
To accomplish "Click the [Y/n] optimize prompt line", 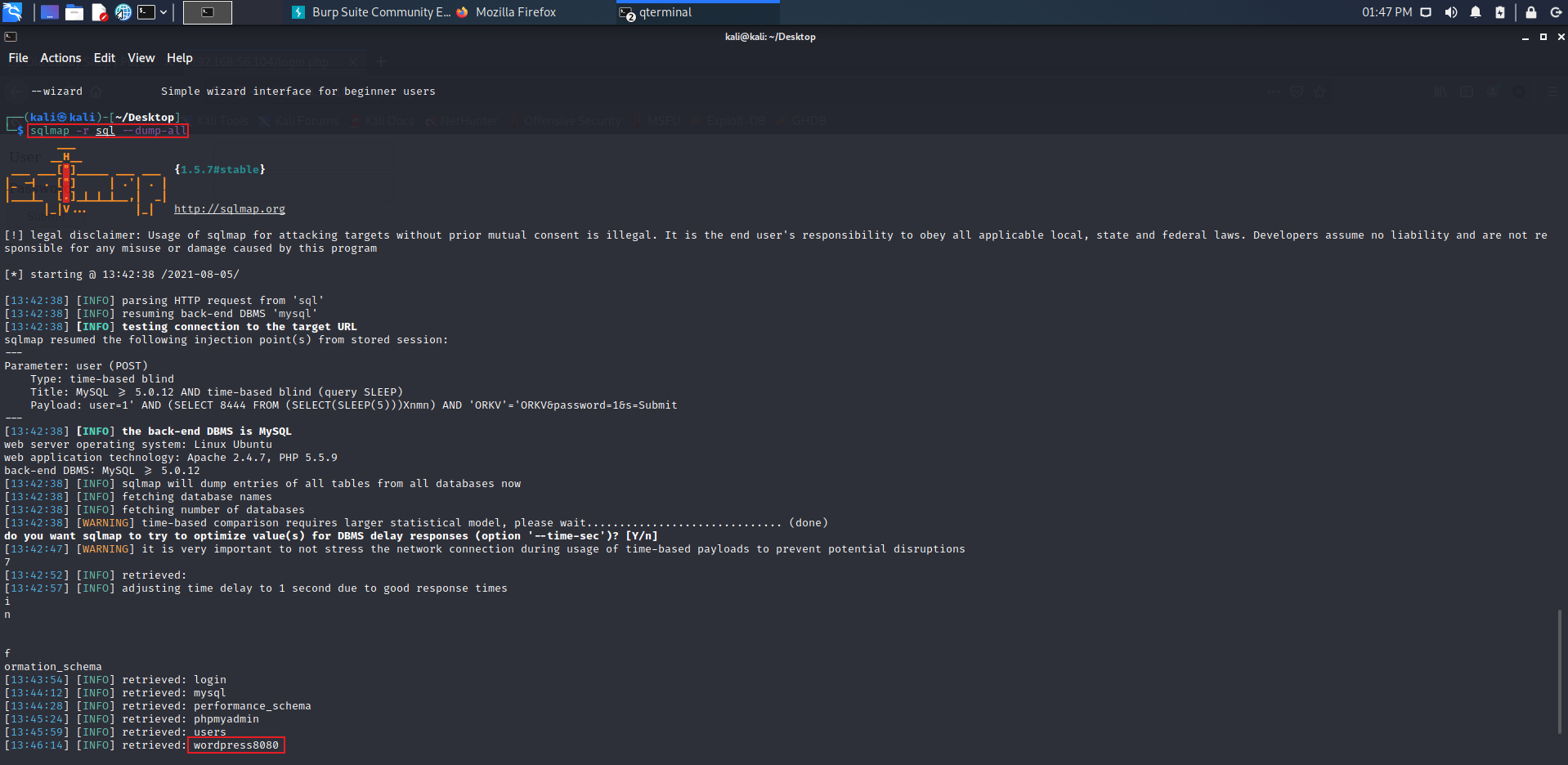I will 331,536.
